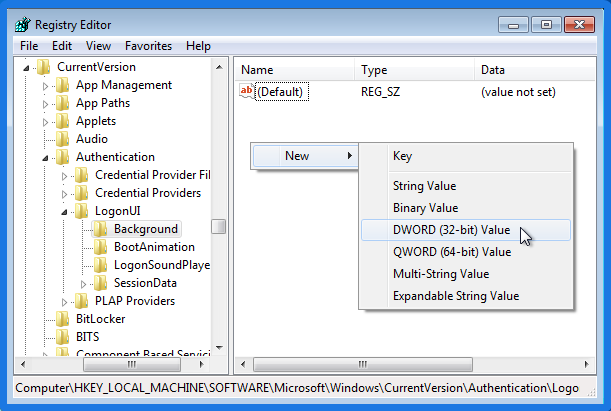Expand the Credential Provider Filters key
The image size is (611, 411).
coord(64,176)
